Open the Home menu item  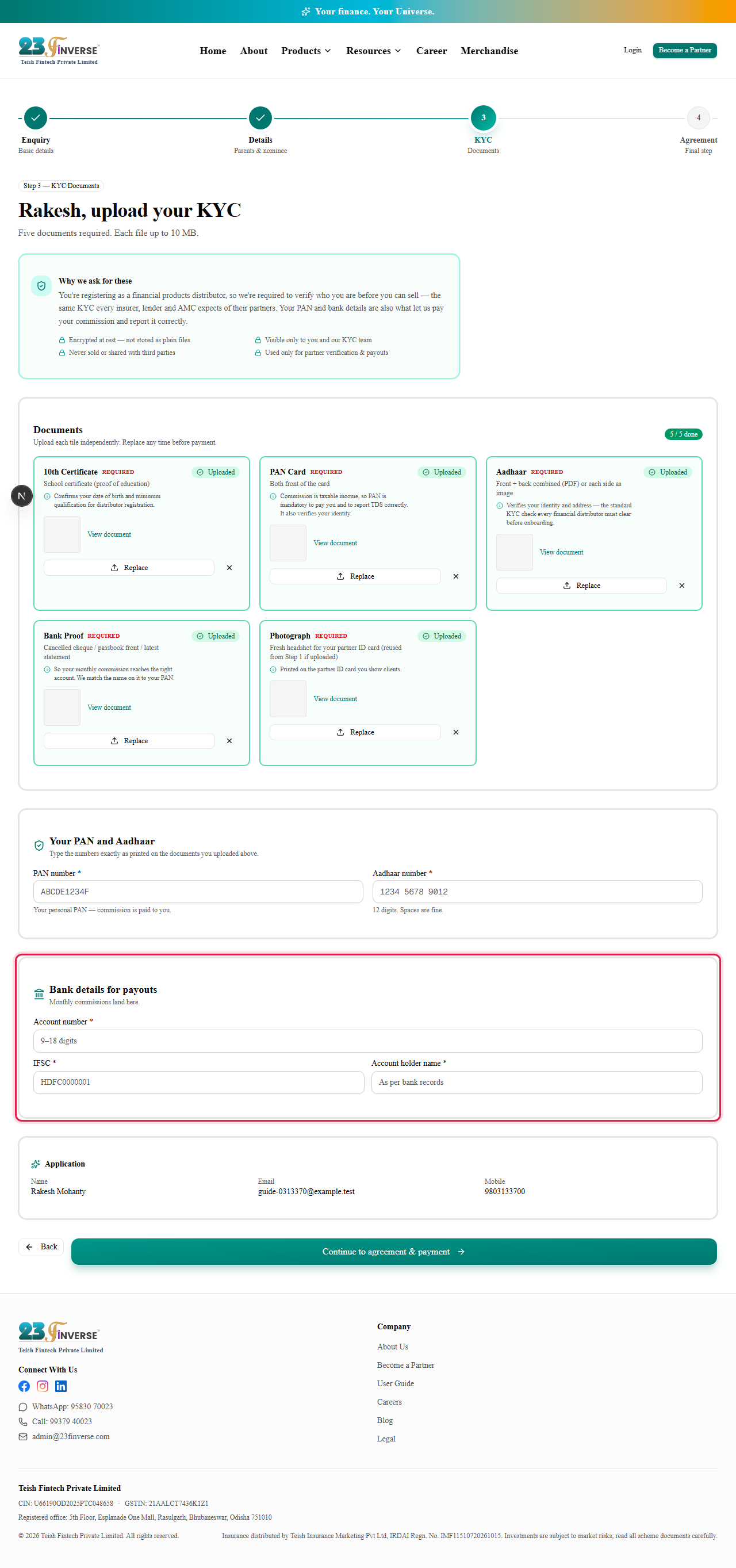[213, 51]
